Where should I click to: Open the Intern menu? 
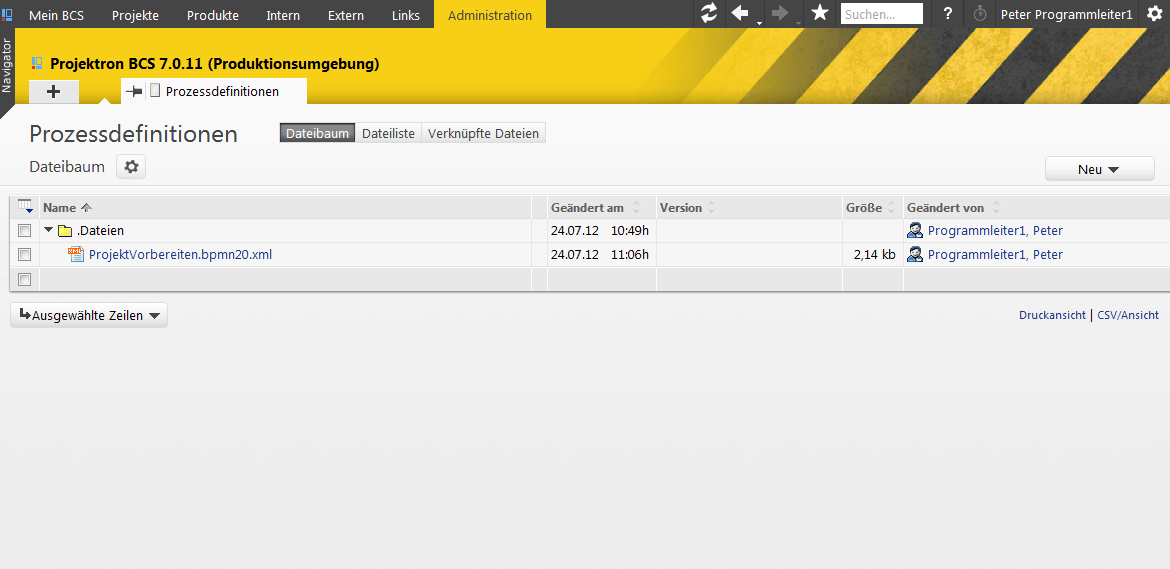click(283, 15)
